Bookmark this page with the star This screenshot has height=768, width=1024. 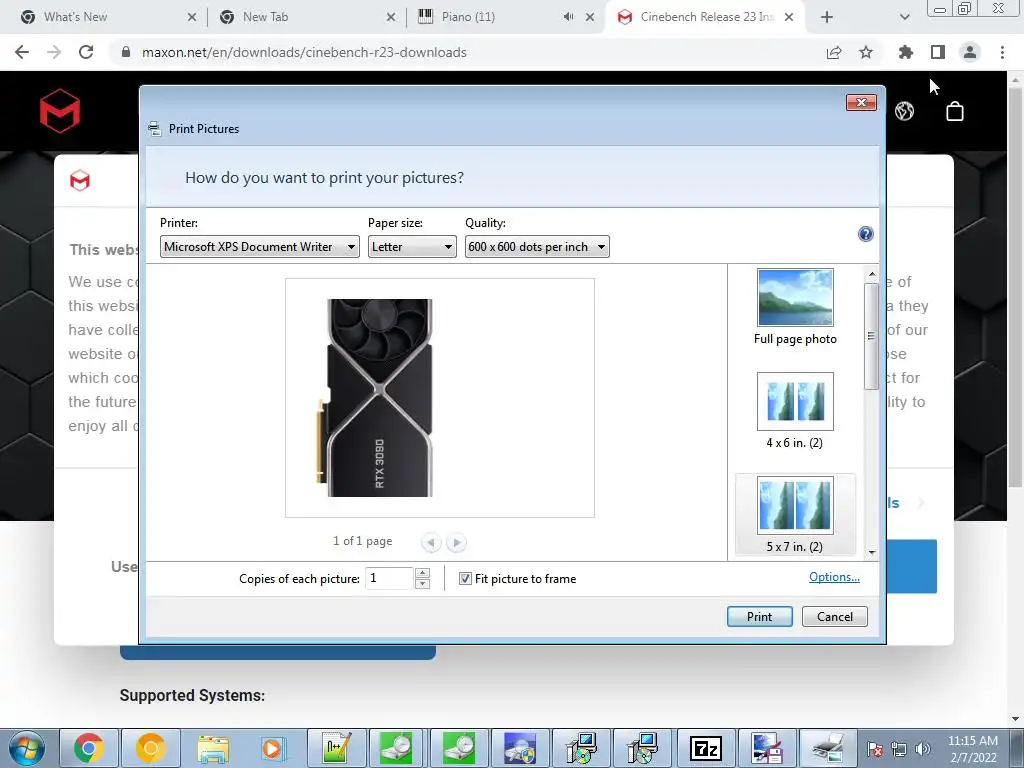pos(866,52)
